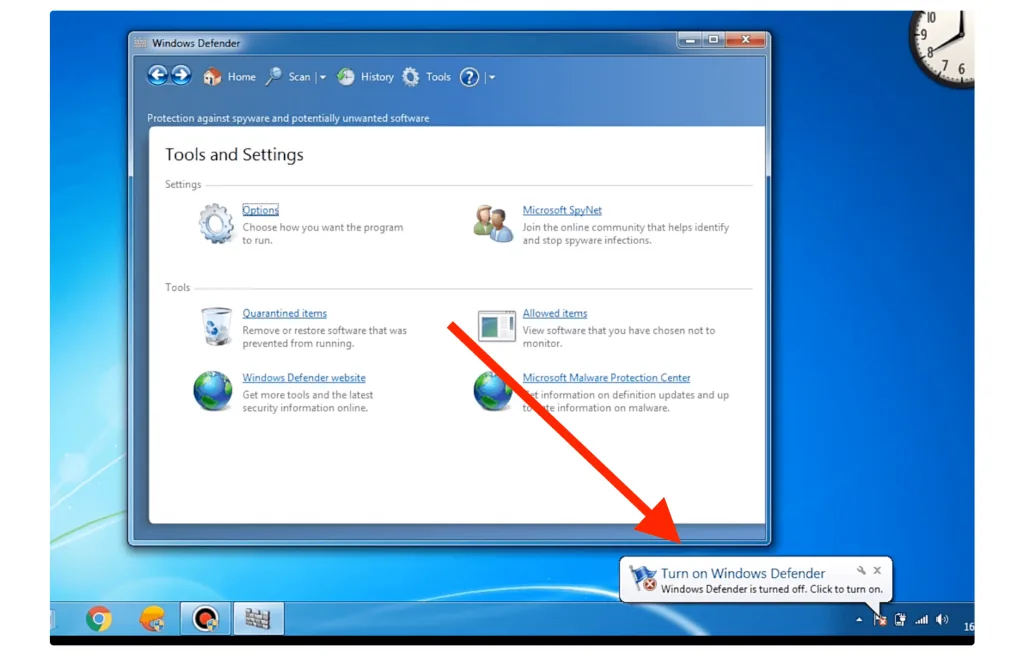Go back with the blue Back arrow
The height and width of the screenshot is (656, 1024).
157,76
